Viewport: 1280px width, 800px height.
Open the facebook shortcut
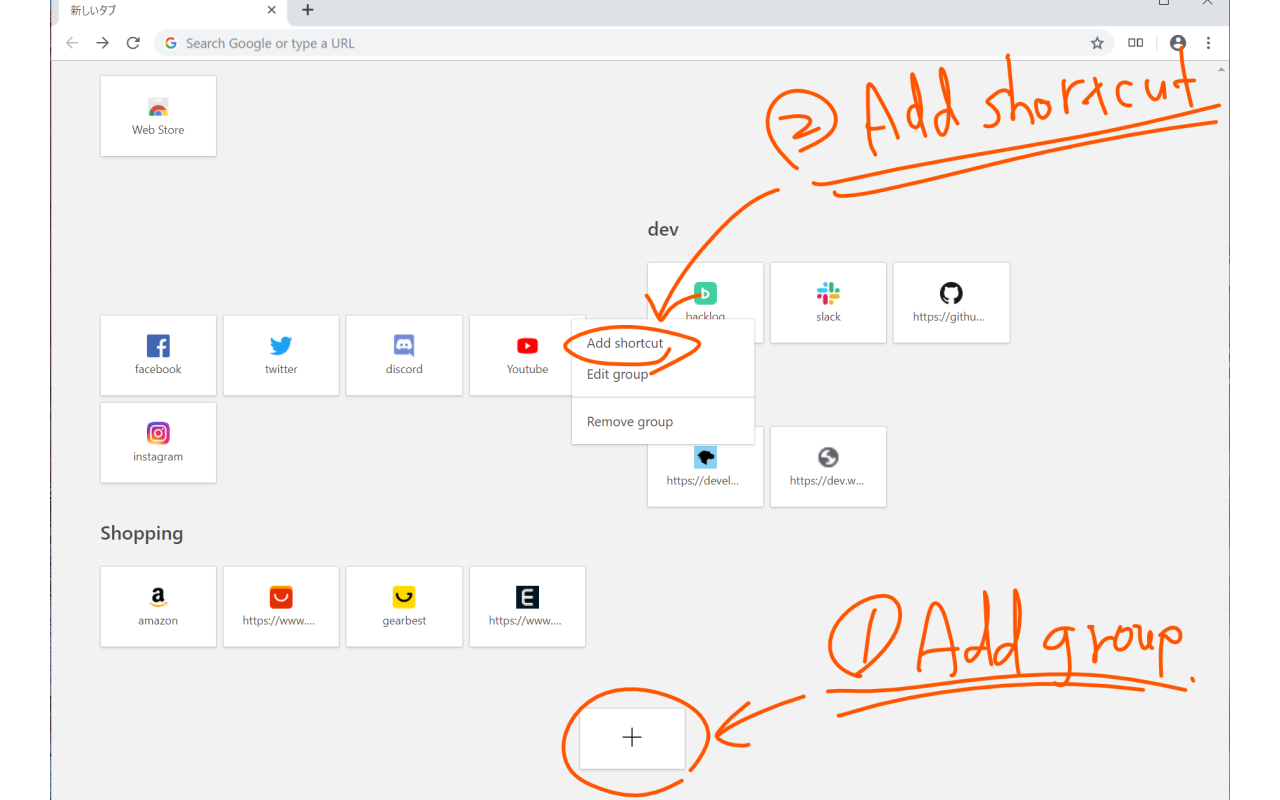point(158,355)
